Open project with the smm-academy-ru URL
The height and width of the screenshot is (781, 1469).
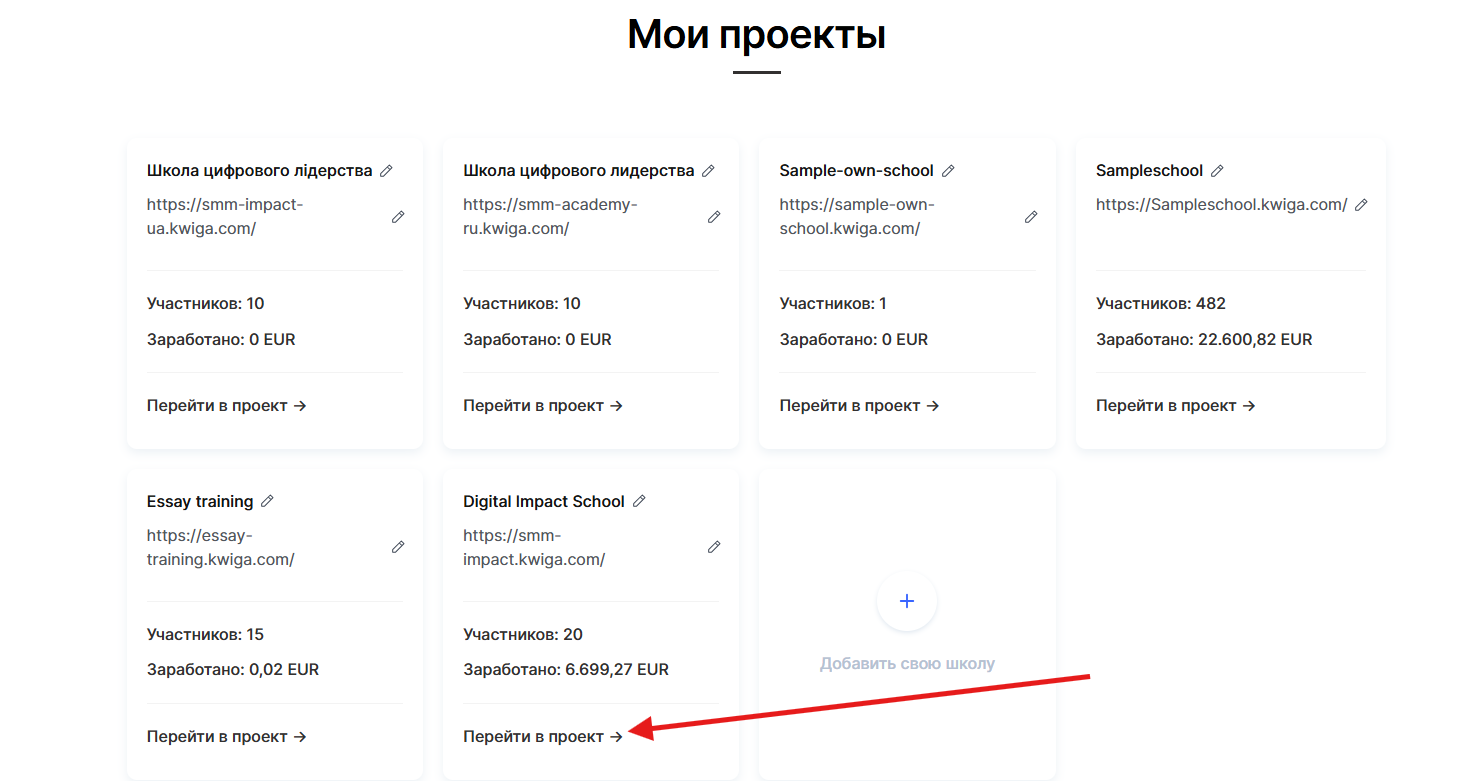point(543,406)
